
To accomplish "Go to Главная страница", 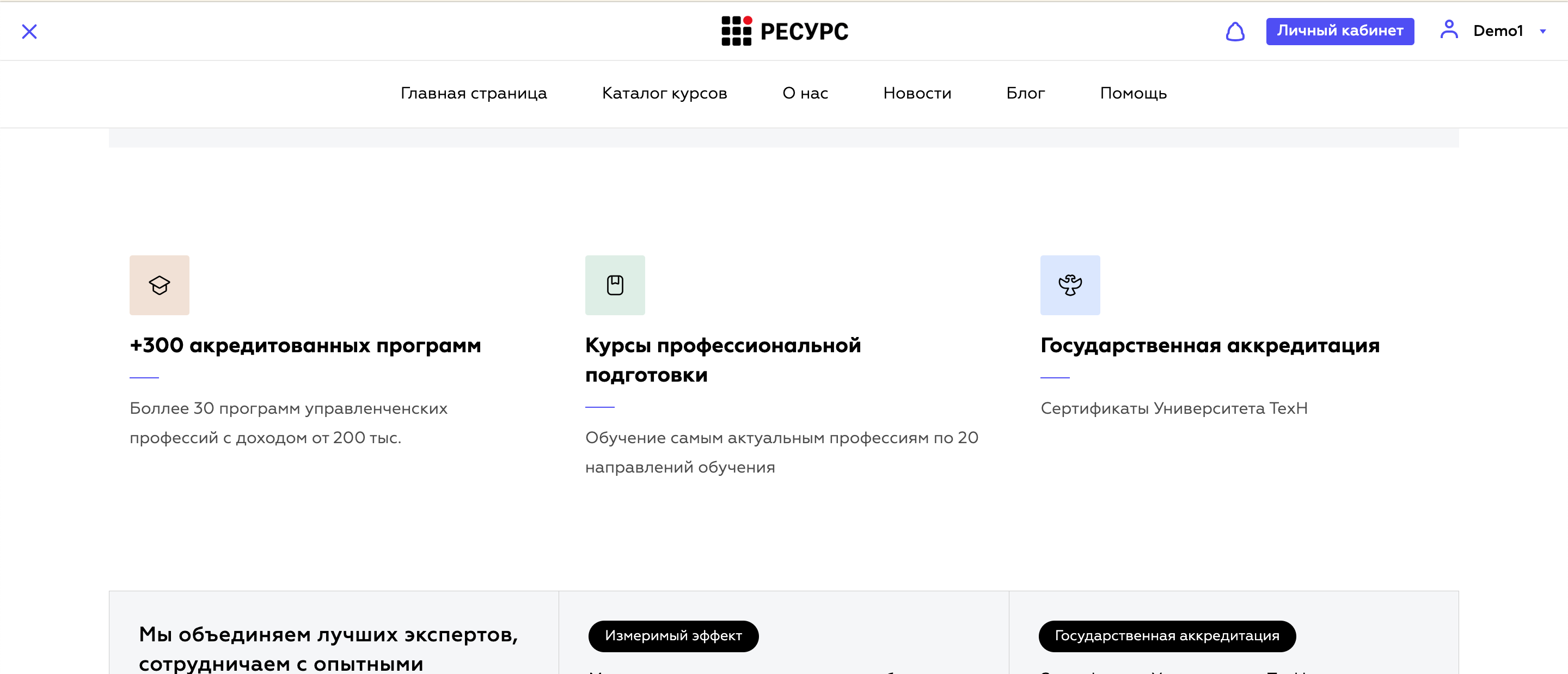I will coord(474,93).
